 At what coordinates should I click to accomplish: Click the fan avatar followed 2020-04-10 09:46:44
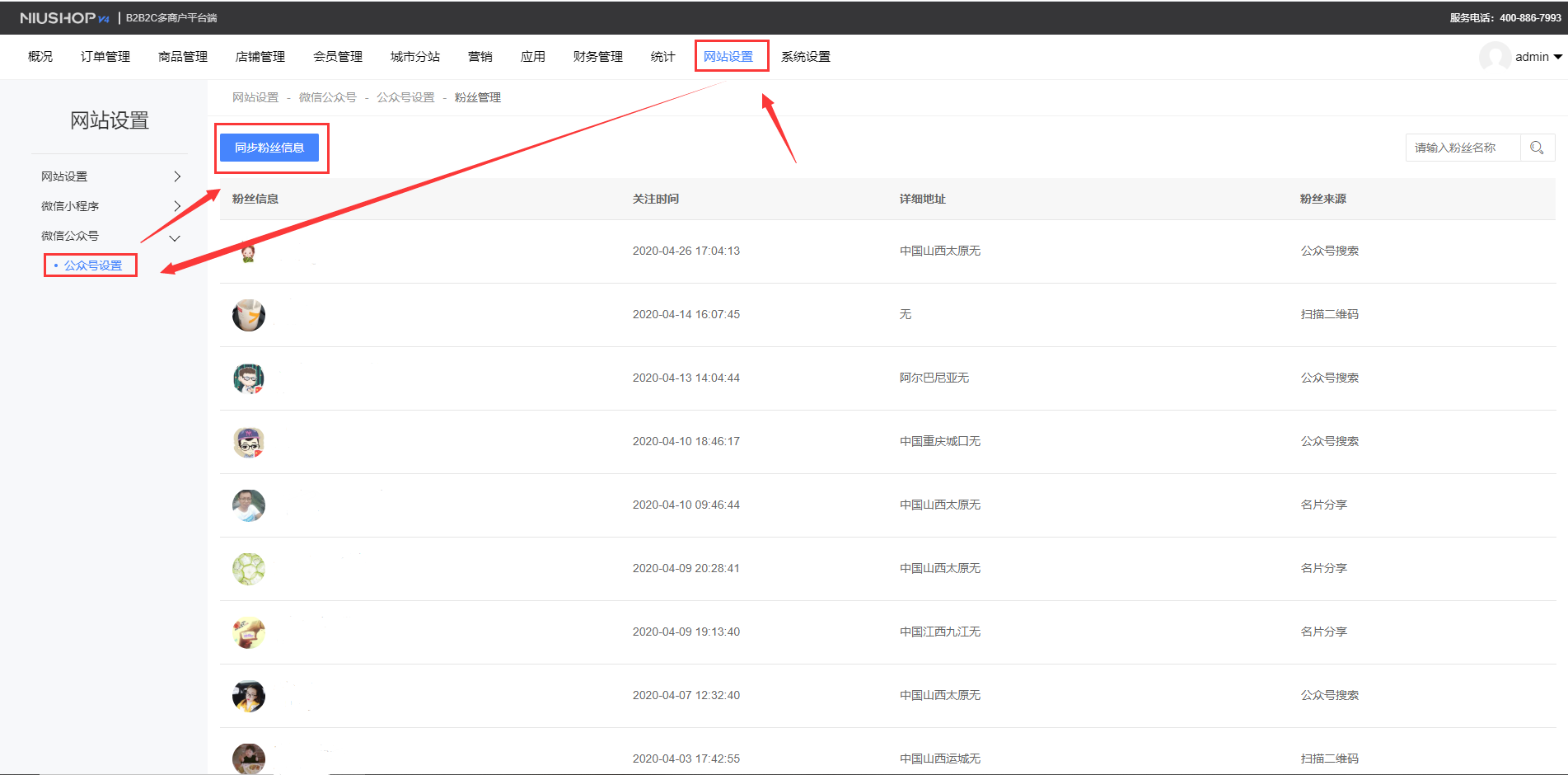(x=249, y=505)
